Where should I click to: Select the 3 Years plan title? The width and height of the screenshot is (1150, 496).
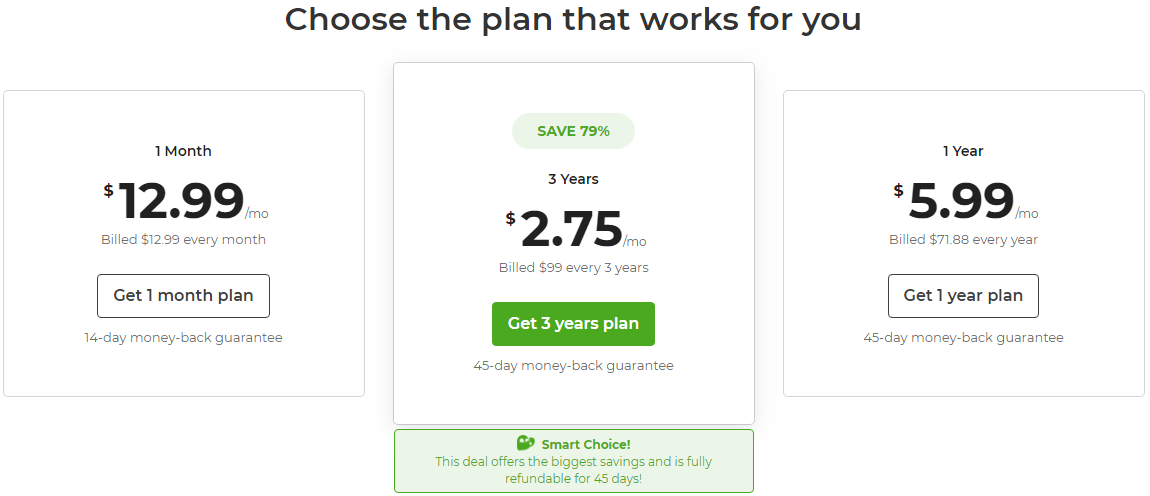coord(573,179)
